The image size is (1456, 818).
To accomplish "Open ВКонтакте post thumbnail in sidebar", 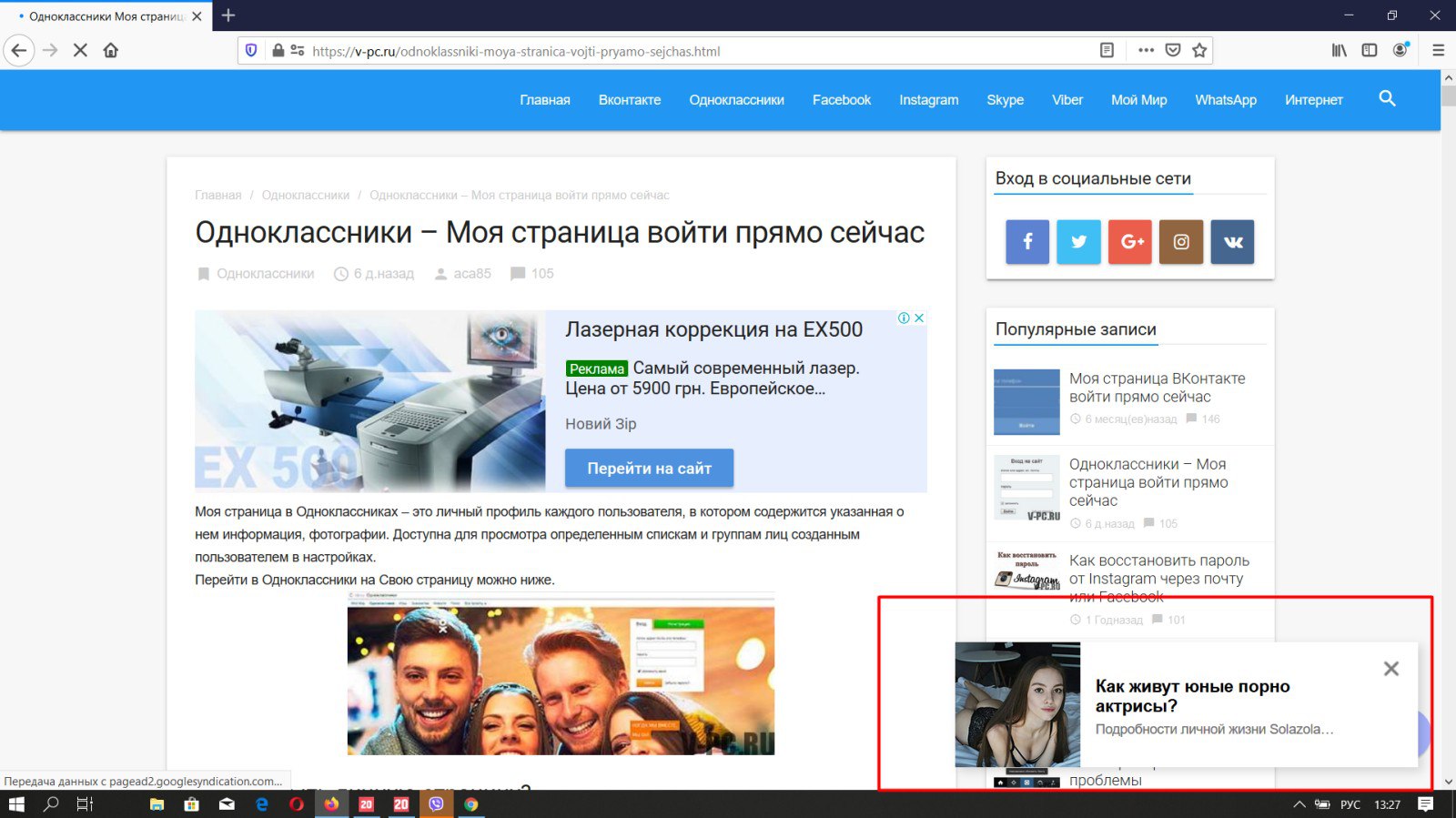I will pos(1026,402).
